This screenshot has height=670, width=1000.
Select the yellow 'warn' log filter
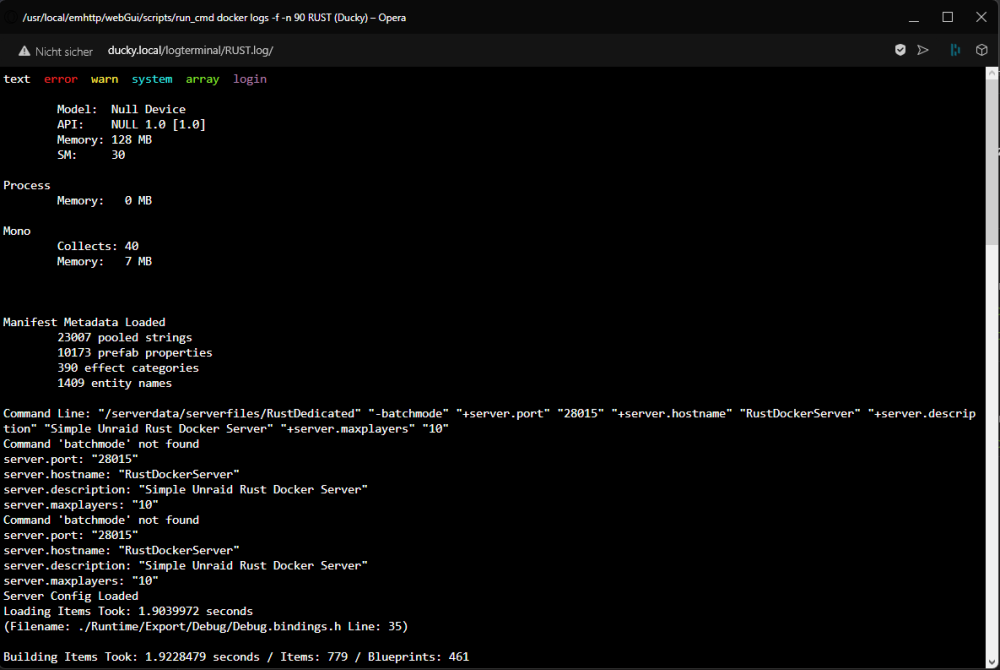[105, 79]
